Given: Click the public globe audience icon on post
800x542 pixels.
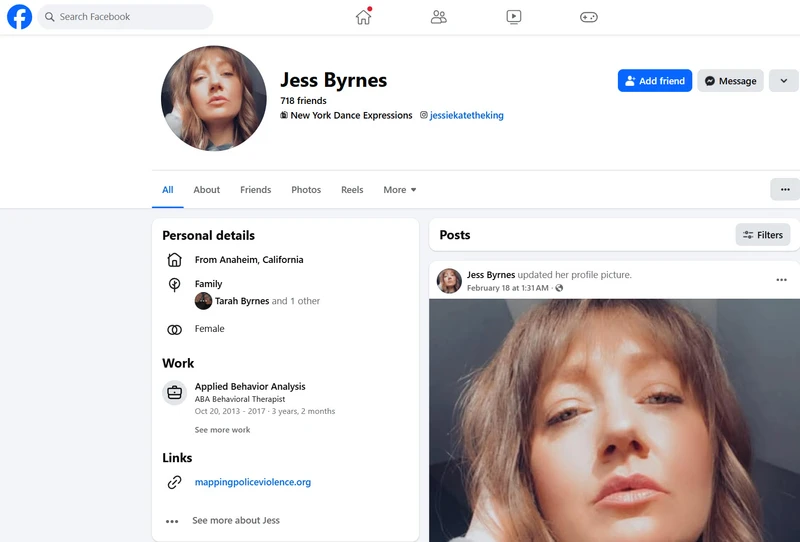Looking at the screenshot, I should click(x=559, y=288).
